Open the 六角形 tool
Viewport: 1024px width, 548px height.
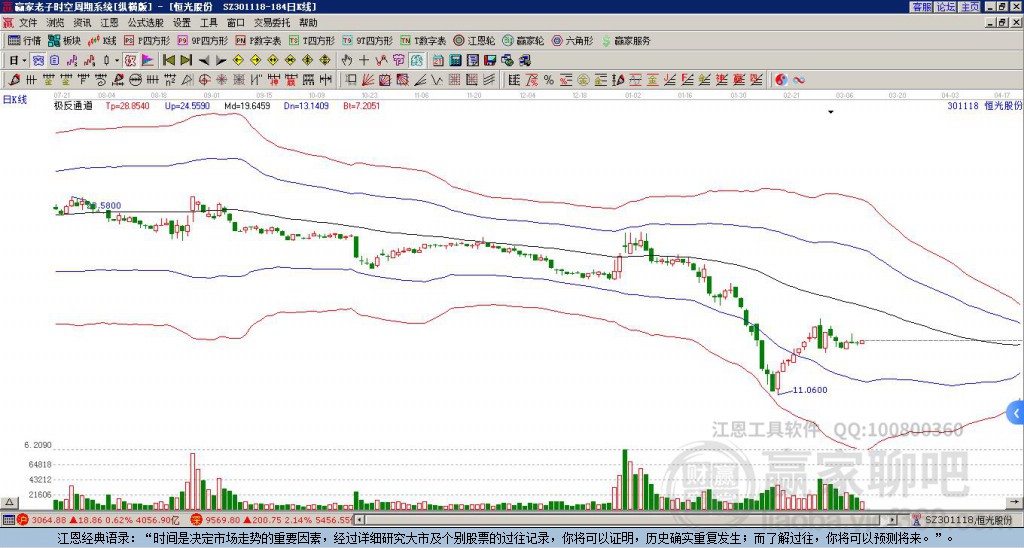(572, 40)
